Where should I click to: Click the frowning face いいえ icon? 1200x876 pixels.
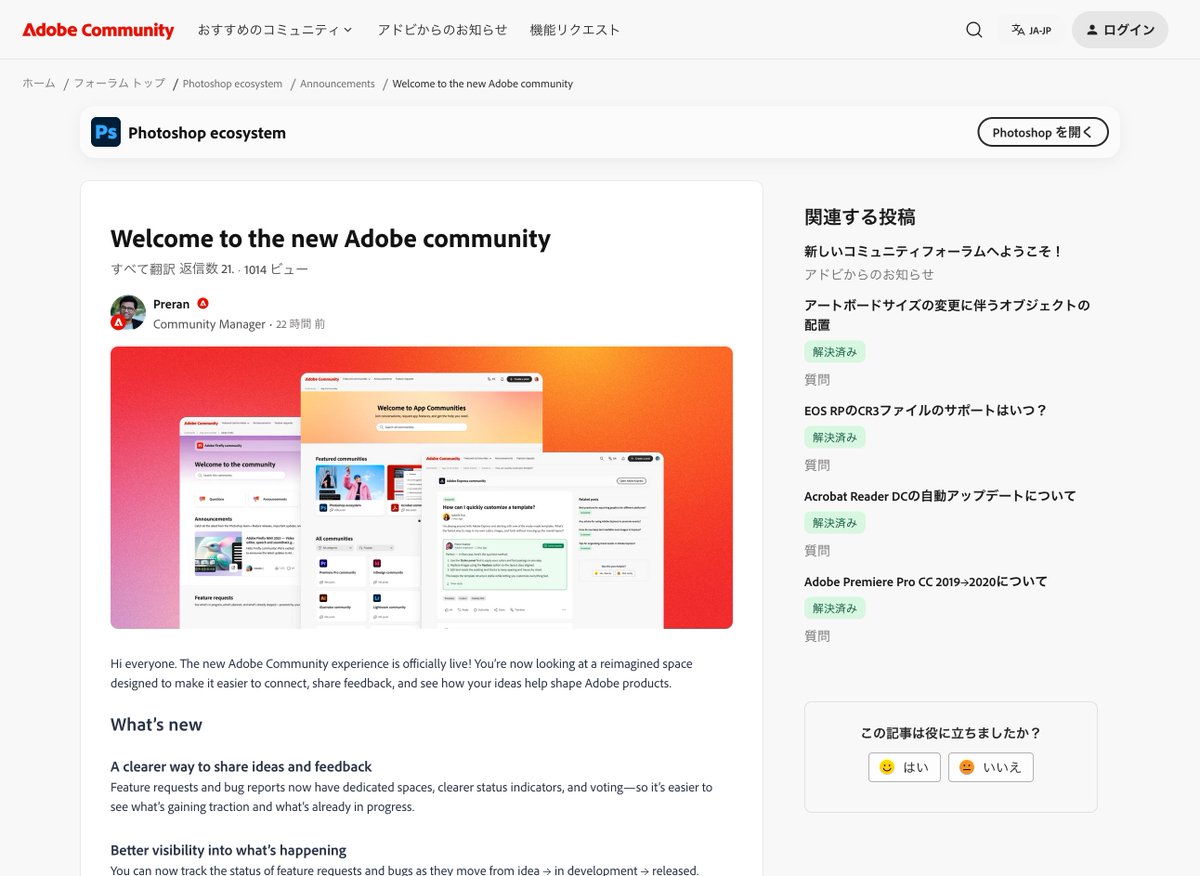click(966, 768)
